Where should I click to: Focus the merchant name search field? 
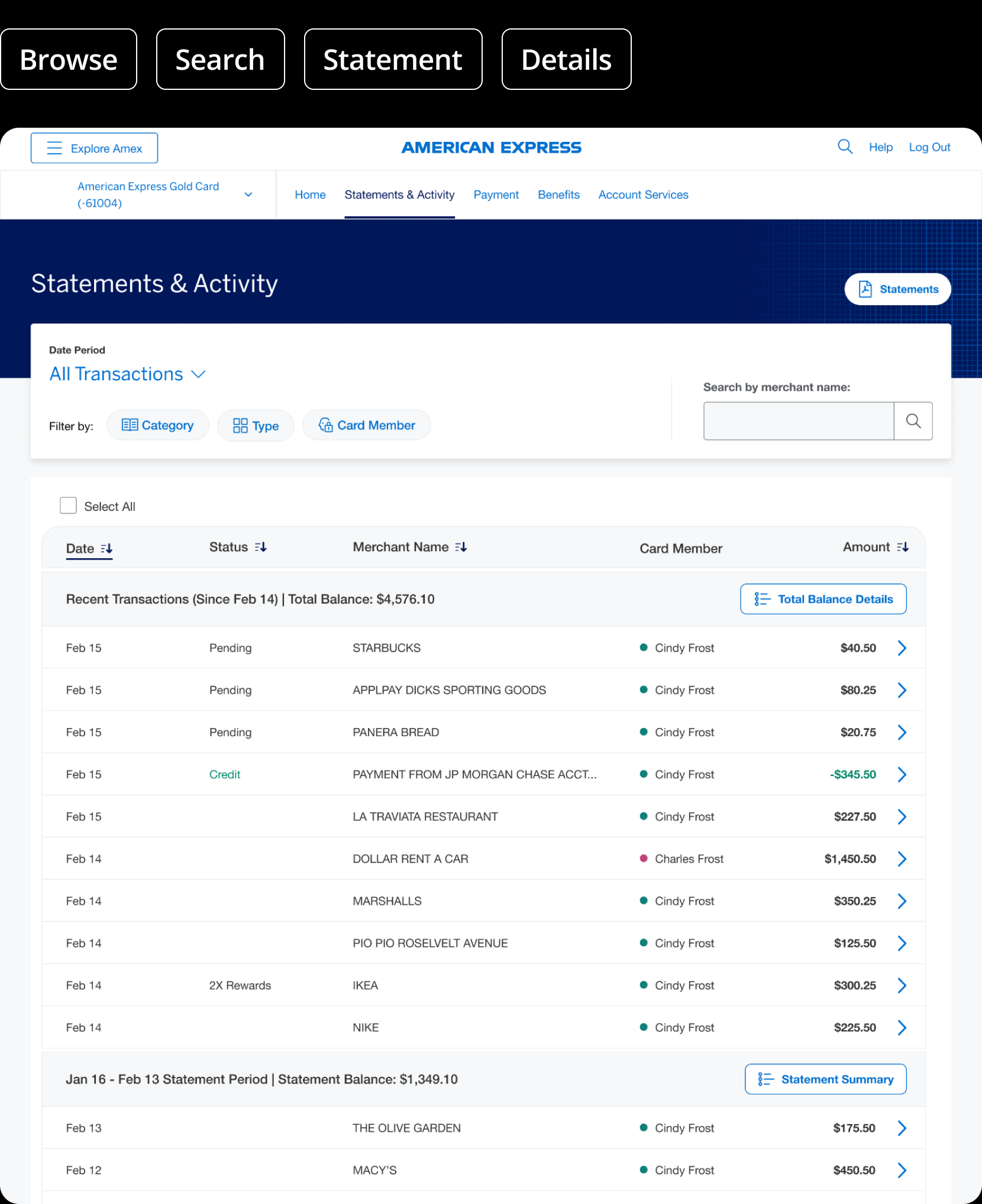[798, 421]
